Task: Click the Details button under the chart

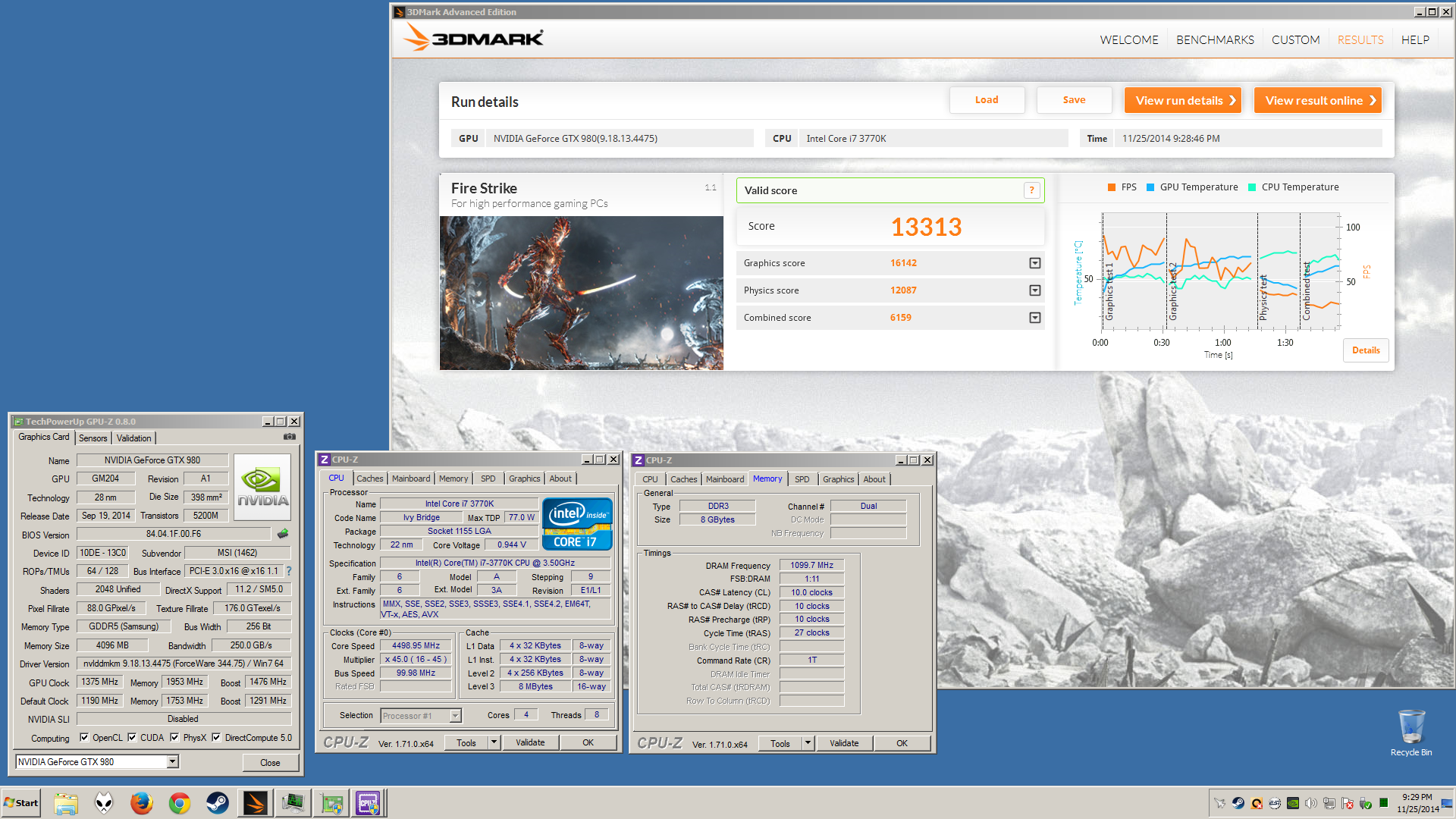Action: click(1366, 350)
